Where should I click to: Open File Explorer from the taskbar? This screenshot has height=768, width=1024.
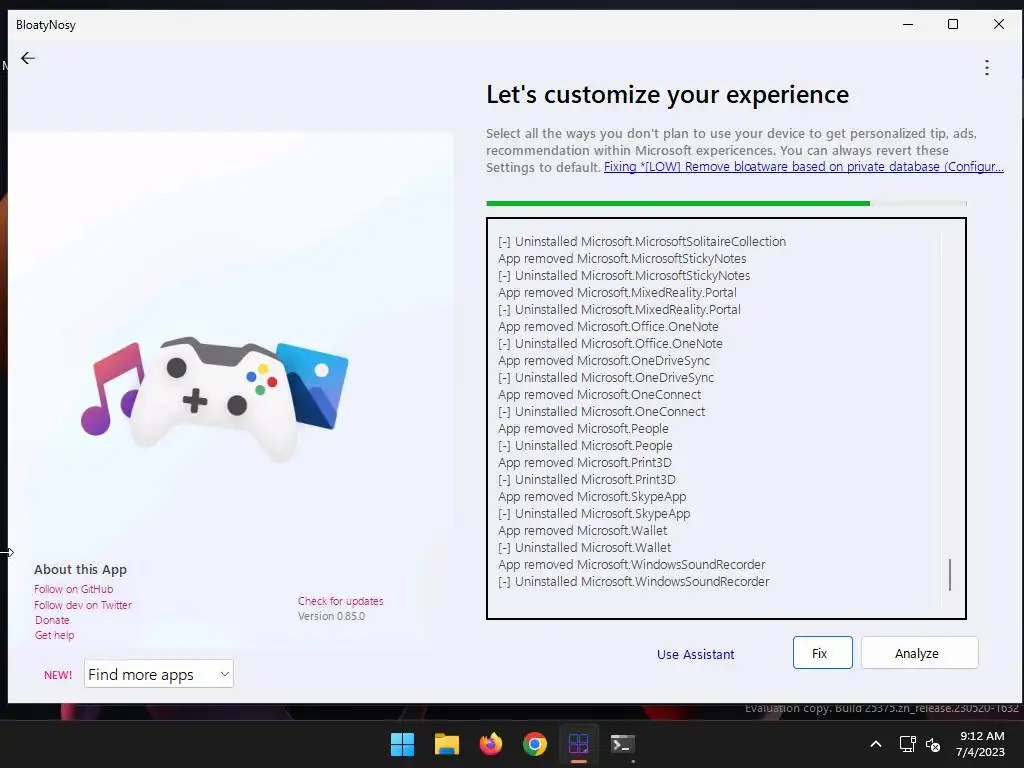(447, 744)
